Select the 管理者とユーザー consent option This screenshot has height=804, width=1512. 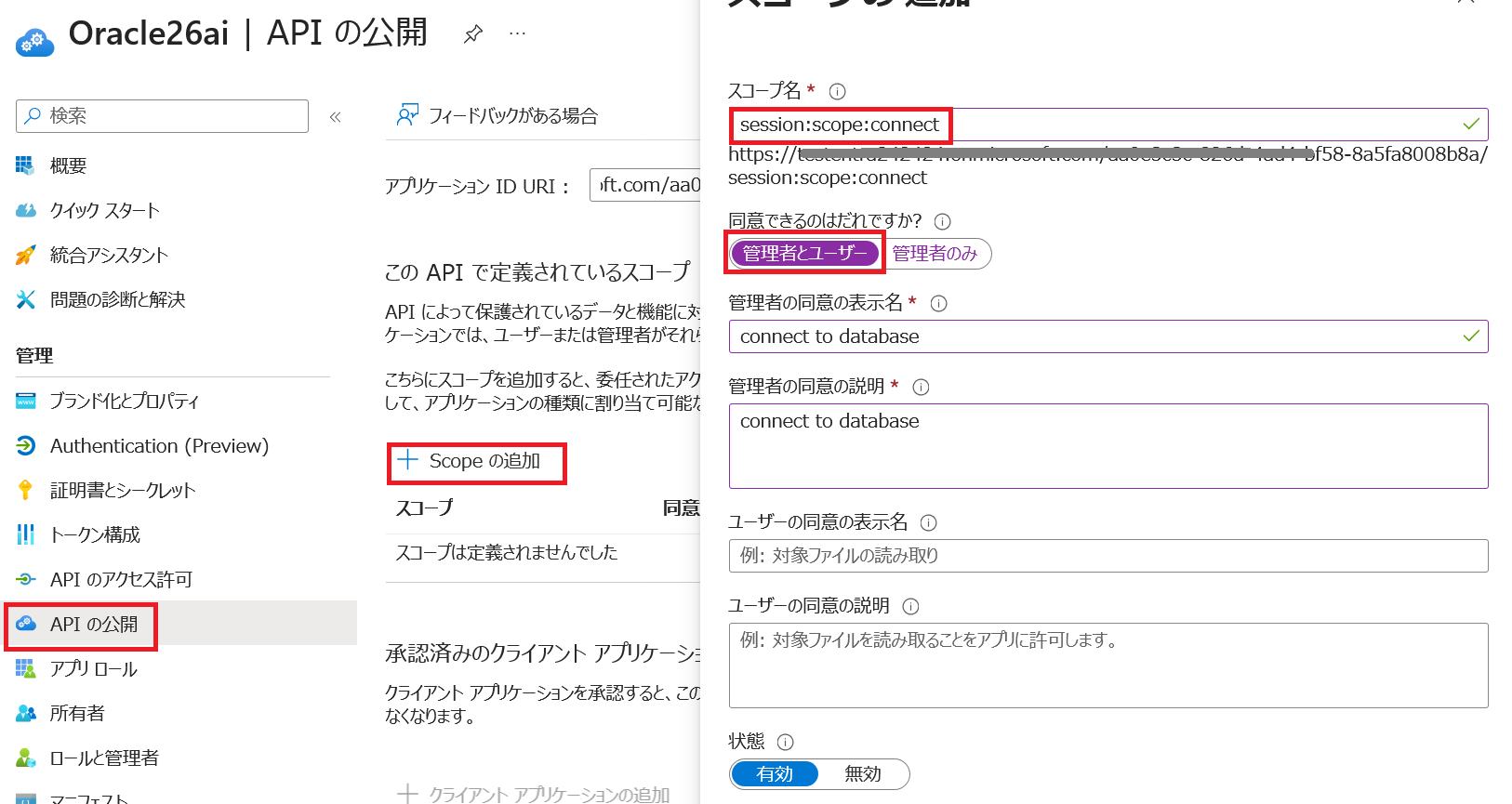point(805,253)
